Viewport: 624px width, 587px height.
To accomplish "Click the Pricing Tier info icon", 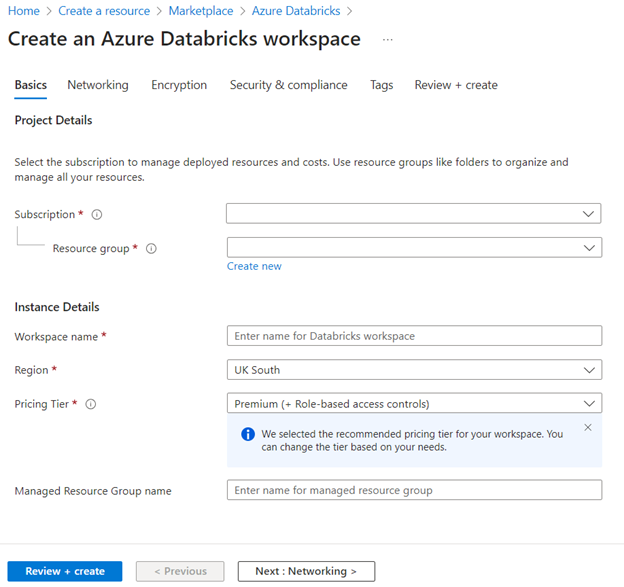I will tap(91, 404).
